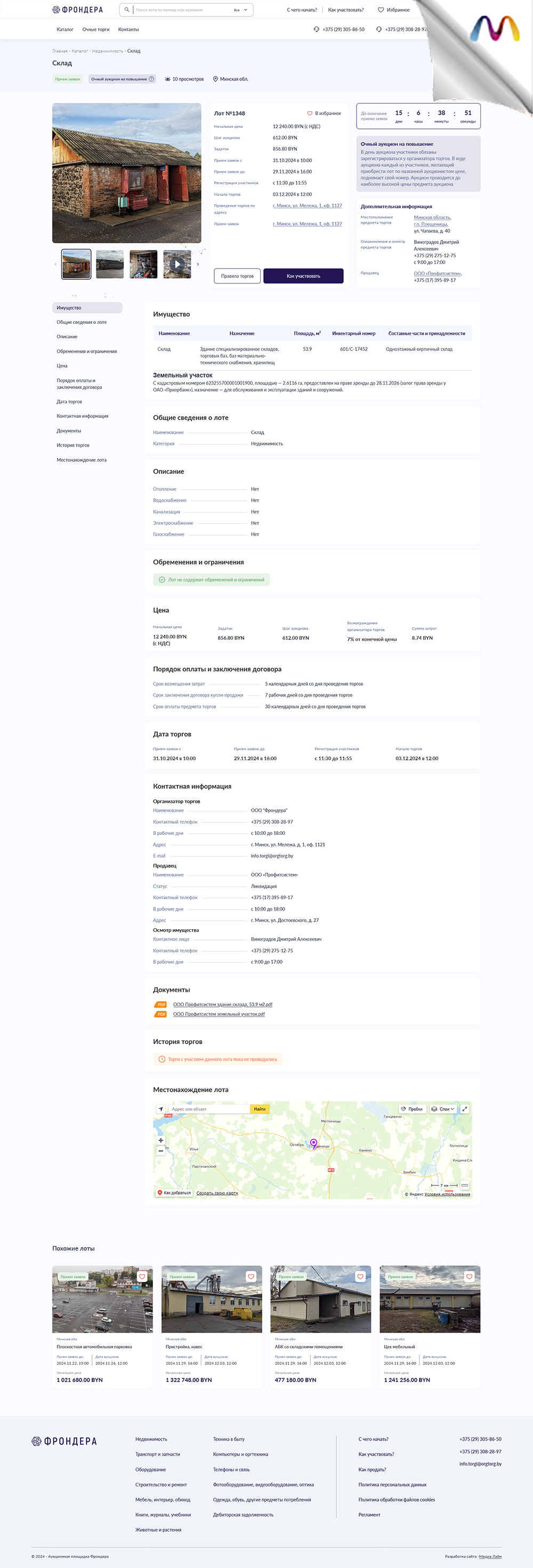Click the 'Правила торгов' button

point(237,276)
